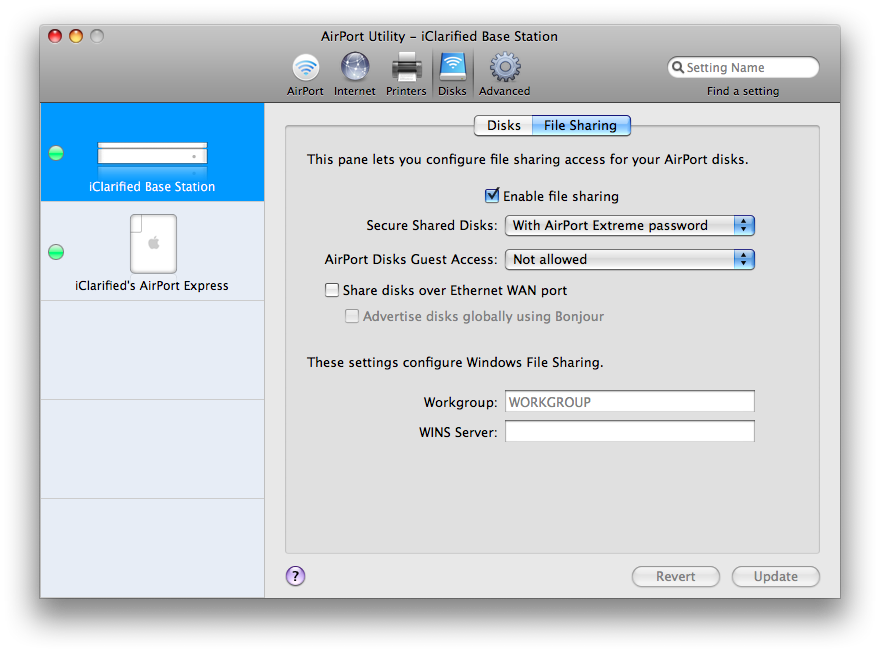Click the purple help question mark
Image resolution: width=880 pixels, height=653 pixels.
coord(295,576)
